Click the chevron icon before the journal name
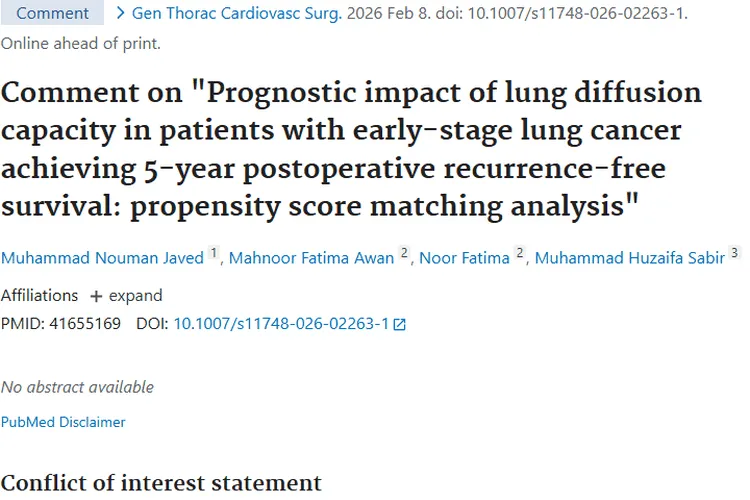Image resolution: width=750 pixels, height=500 pixels. 121,14
